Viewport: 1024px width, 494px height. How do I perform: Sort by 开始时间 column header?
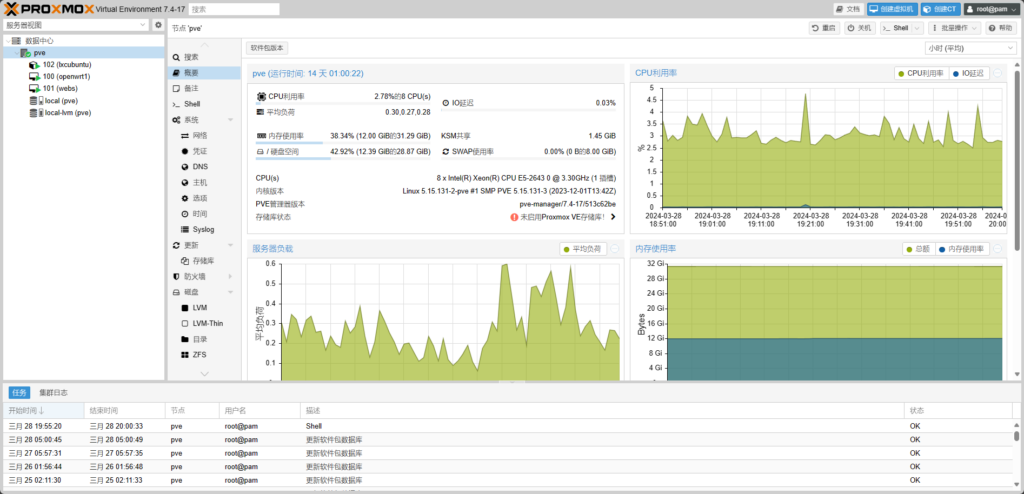click(43, 410)
